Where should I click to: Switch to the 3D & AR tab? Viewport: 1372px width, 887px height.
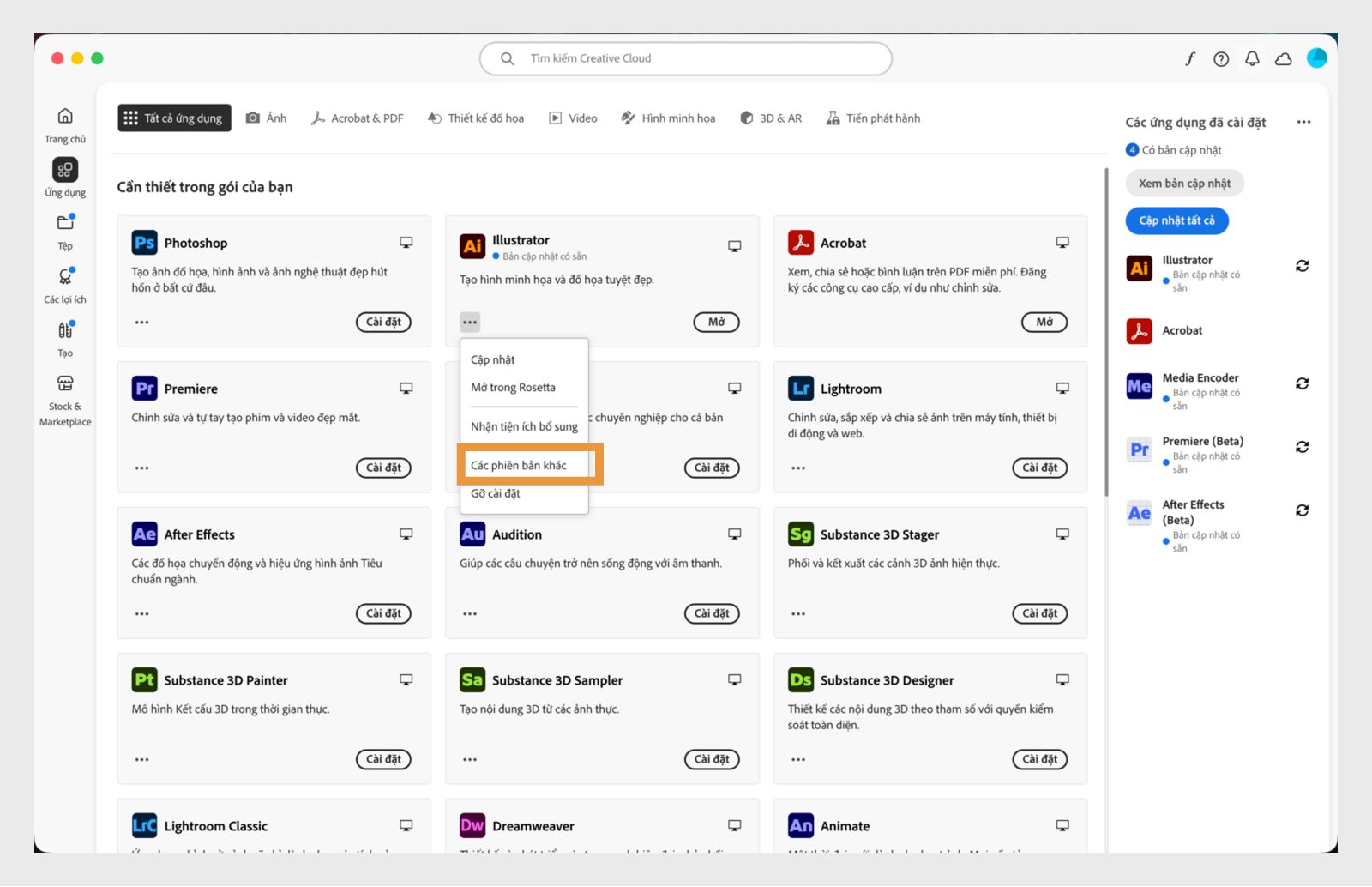click(x=771, y=118)
